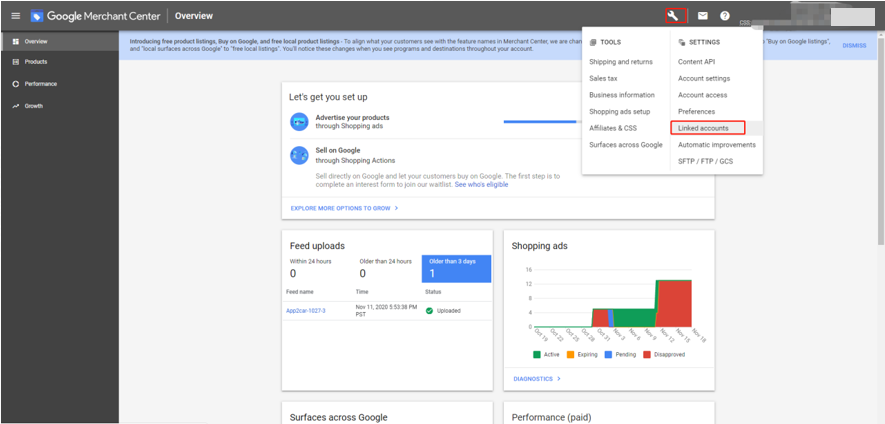Viewport: 885px width, 424px height.
Task: Click the Surfaces across Google card title
Action: coord(339,417)
